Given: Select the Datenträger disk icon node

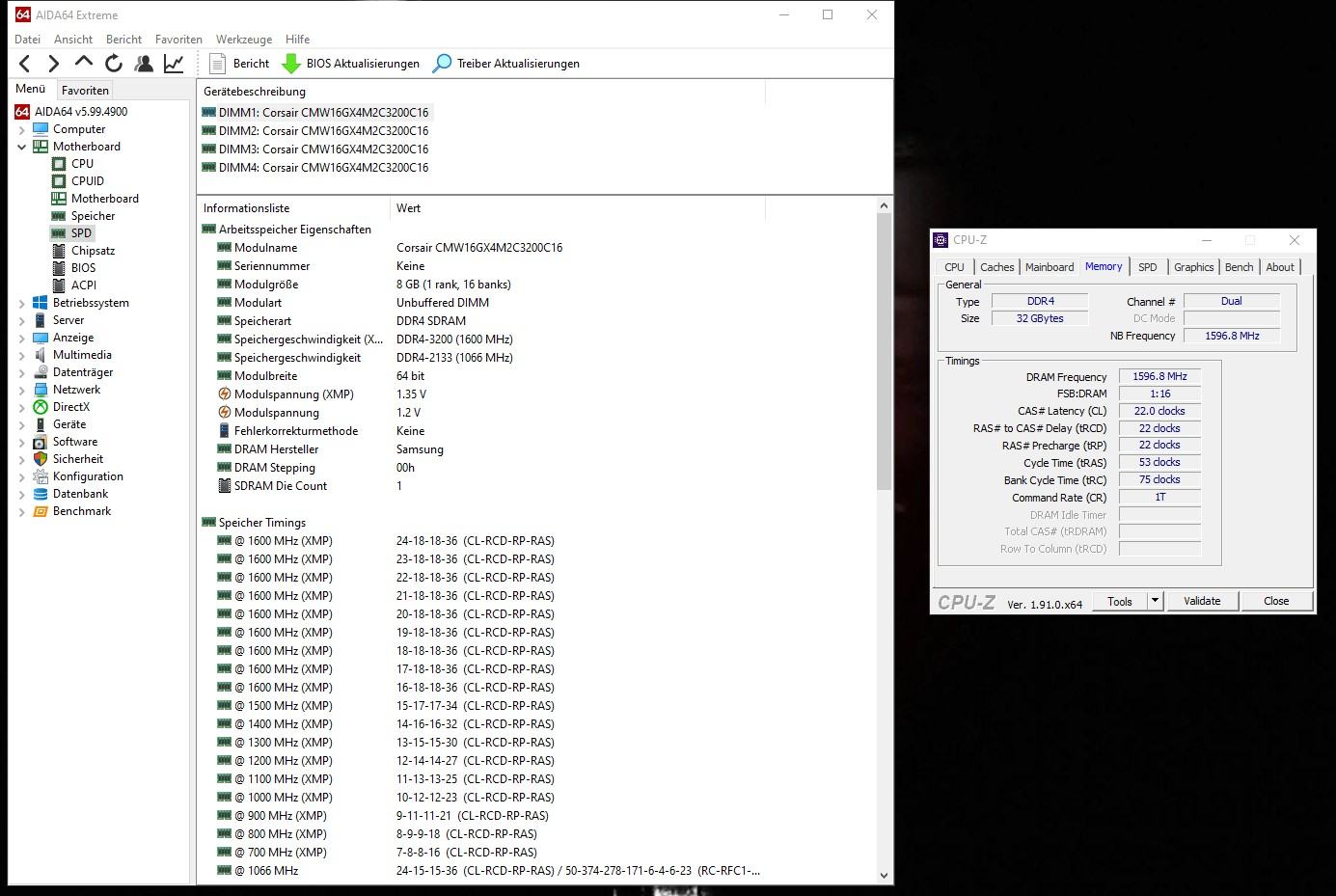Looking at the screenshot, I should click(x=41, y=372).
